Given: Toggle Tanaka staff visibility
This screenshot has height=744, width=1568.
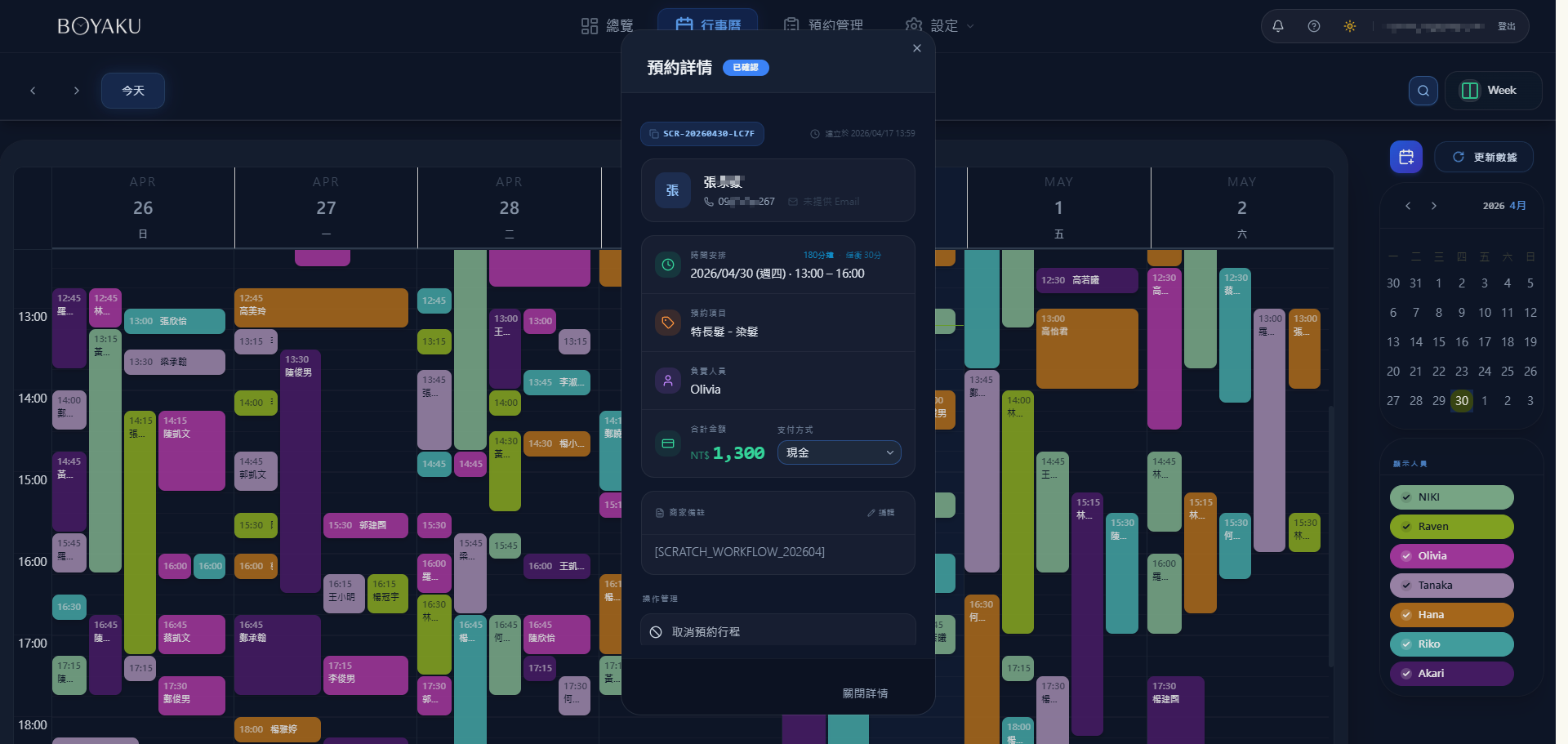Looking at the screenshot, I should pyautogui.click(x=1452, y=586).
